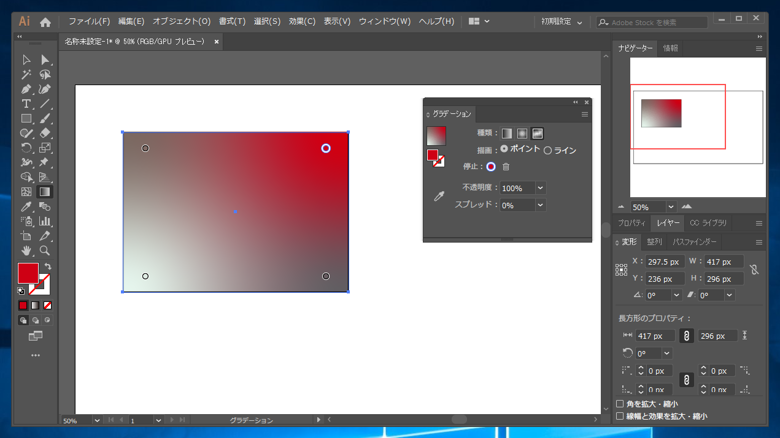Screen dimensions: 780x438
Task: Open rotate angle dropdown in Transform
Action: 677,295
